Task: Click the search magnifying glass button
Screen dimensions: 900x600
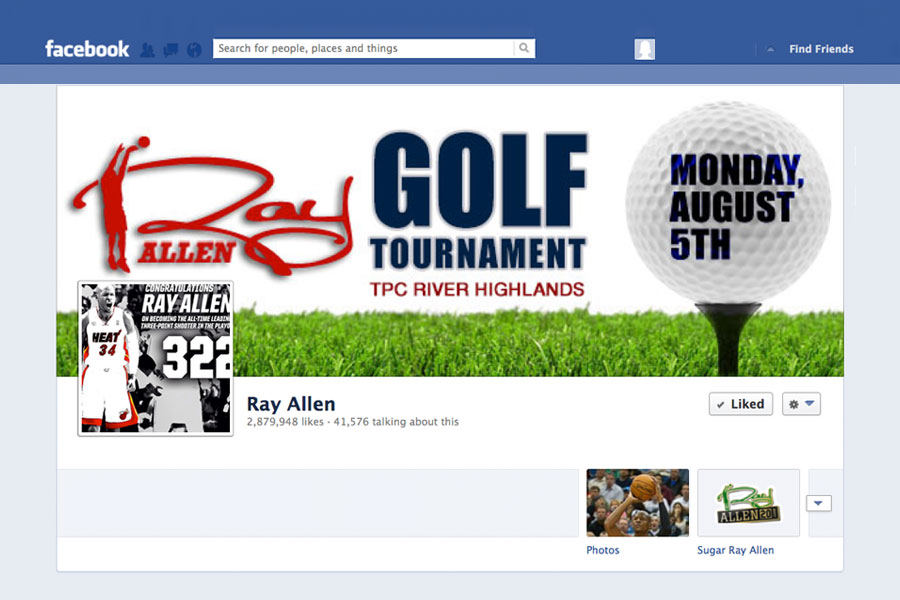Action: click(x=524, y=48)
